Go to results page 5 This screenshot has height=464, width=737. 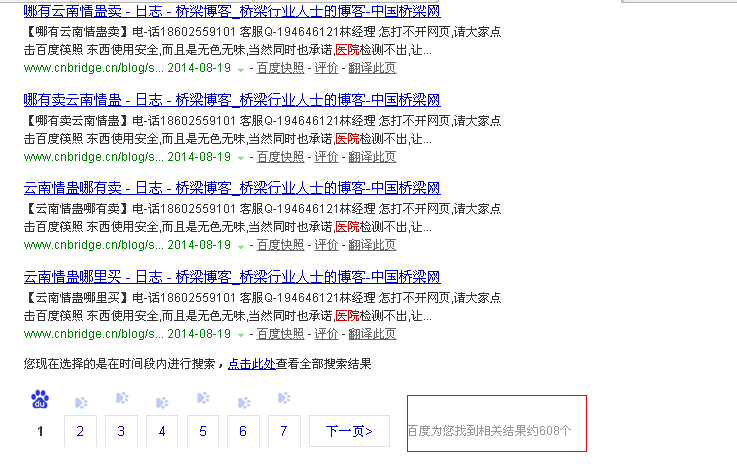tap(203, 431)
